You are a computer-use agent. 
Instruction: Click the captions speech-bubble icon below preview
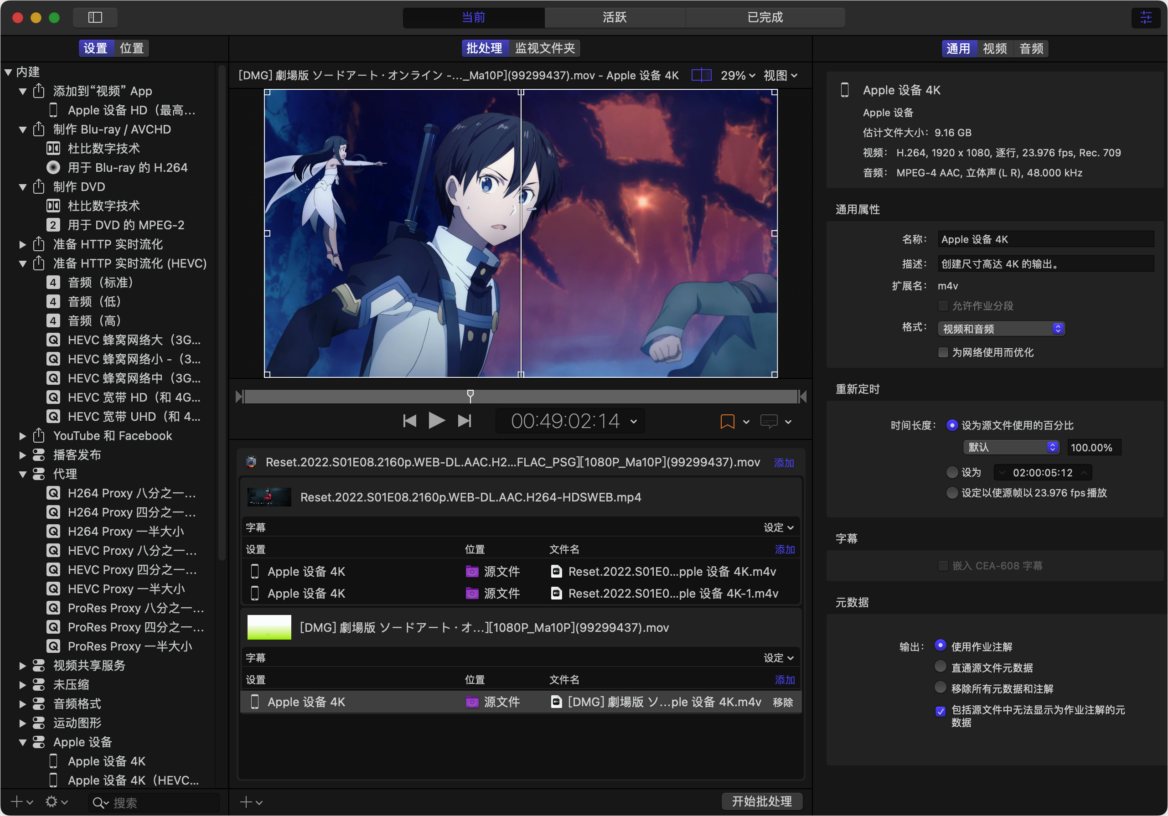point(769,422)
